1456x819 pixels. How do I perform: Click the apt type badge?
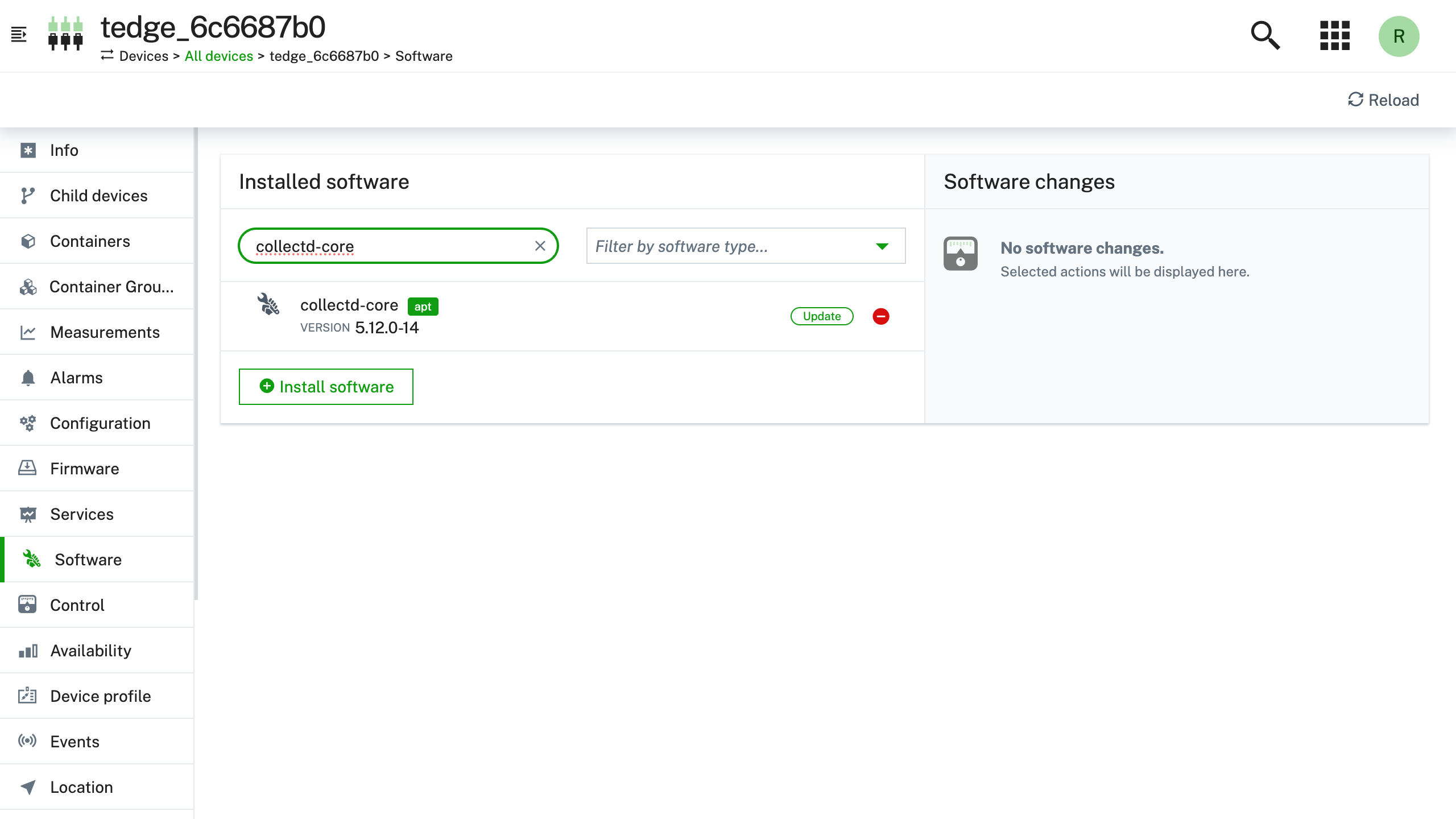[x=423, y=306]
